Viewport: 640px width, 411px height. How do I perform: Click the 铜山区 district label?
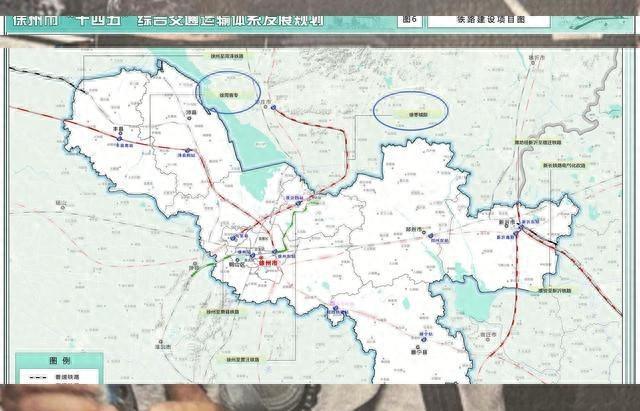point(236,264)
